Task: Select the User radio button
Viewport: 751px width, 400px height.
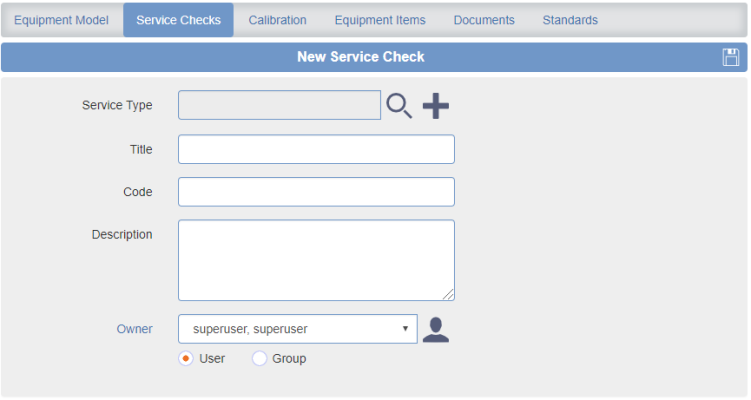Action: (186, 358)
